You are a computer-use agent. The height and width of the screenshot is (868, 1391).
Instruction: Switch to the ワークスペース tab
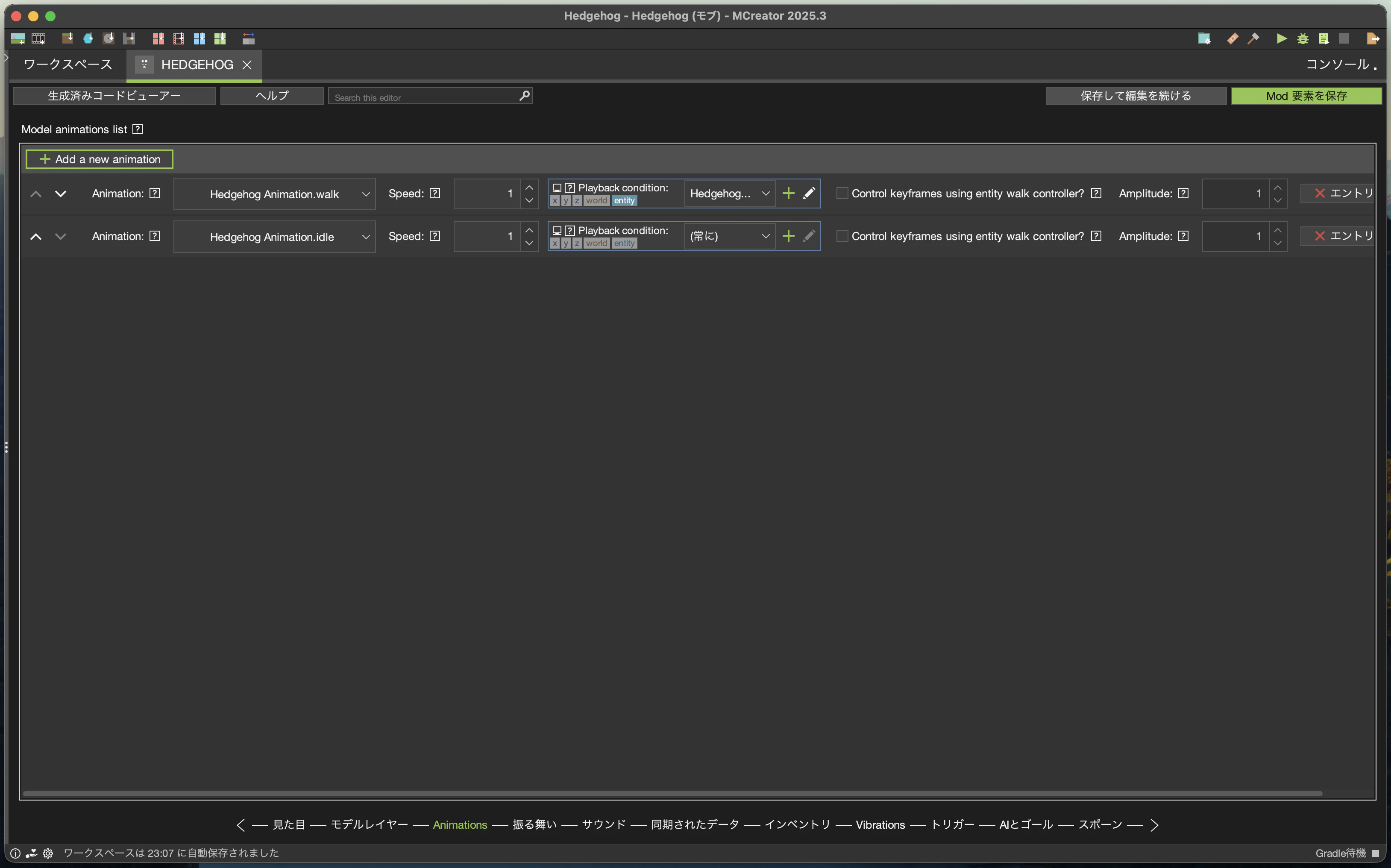(68, 65)
